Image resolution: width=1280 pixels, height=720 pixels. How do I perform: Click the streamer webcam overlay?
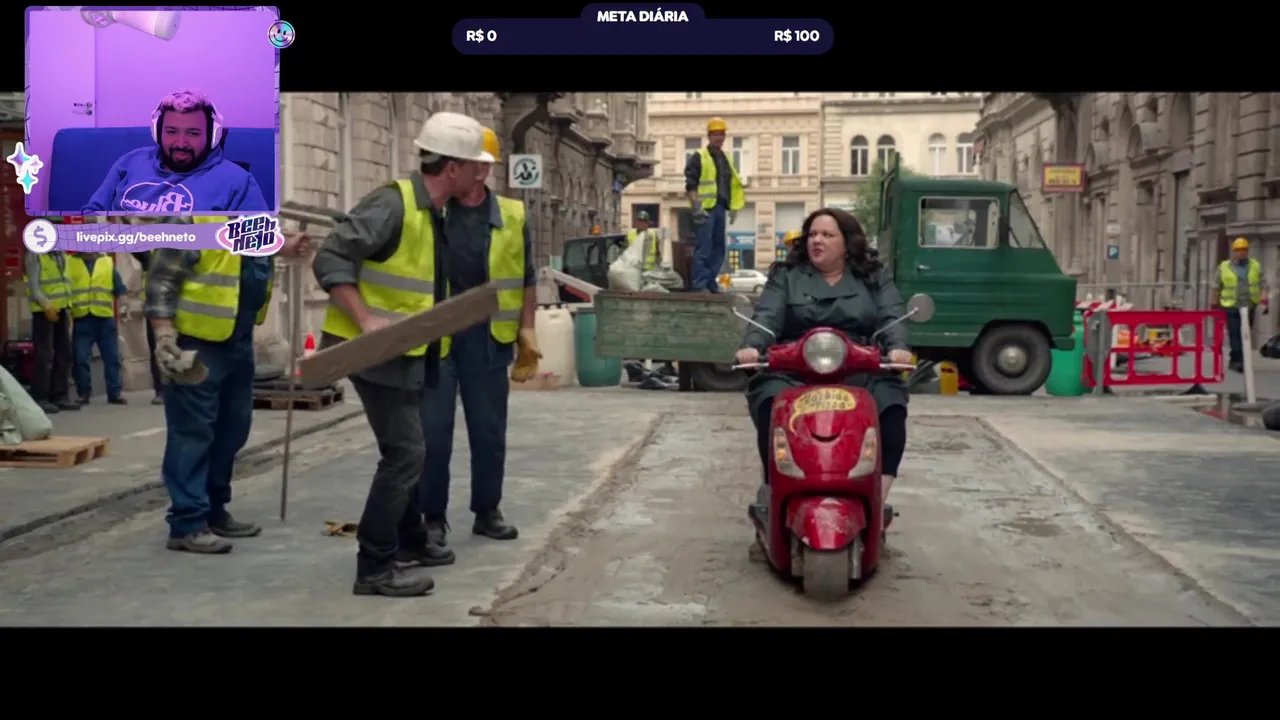tap(151, 111)
